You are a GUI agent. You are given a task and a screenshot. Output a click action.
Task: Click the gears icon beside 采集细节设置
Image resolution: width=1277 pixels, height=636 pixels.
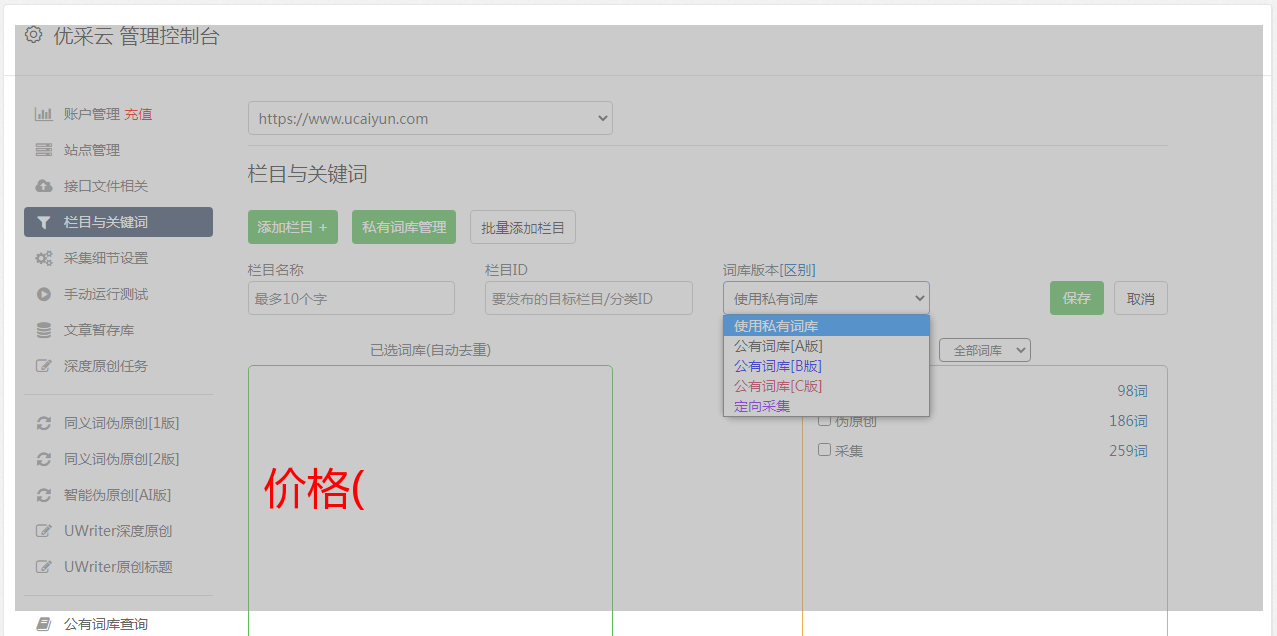(43, 258)
